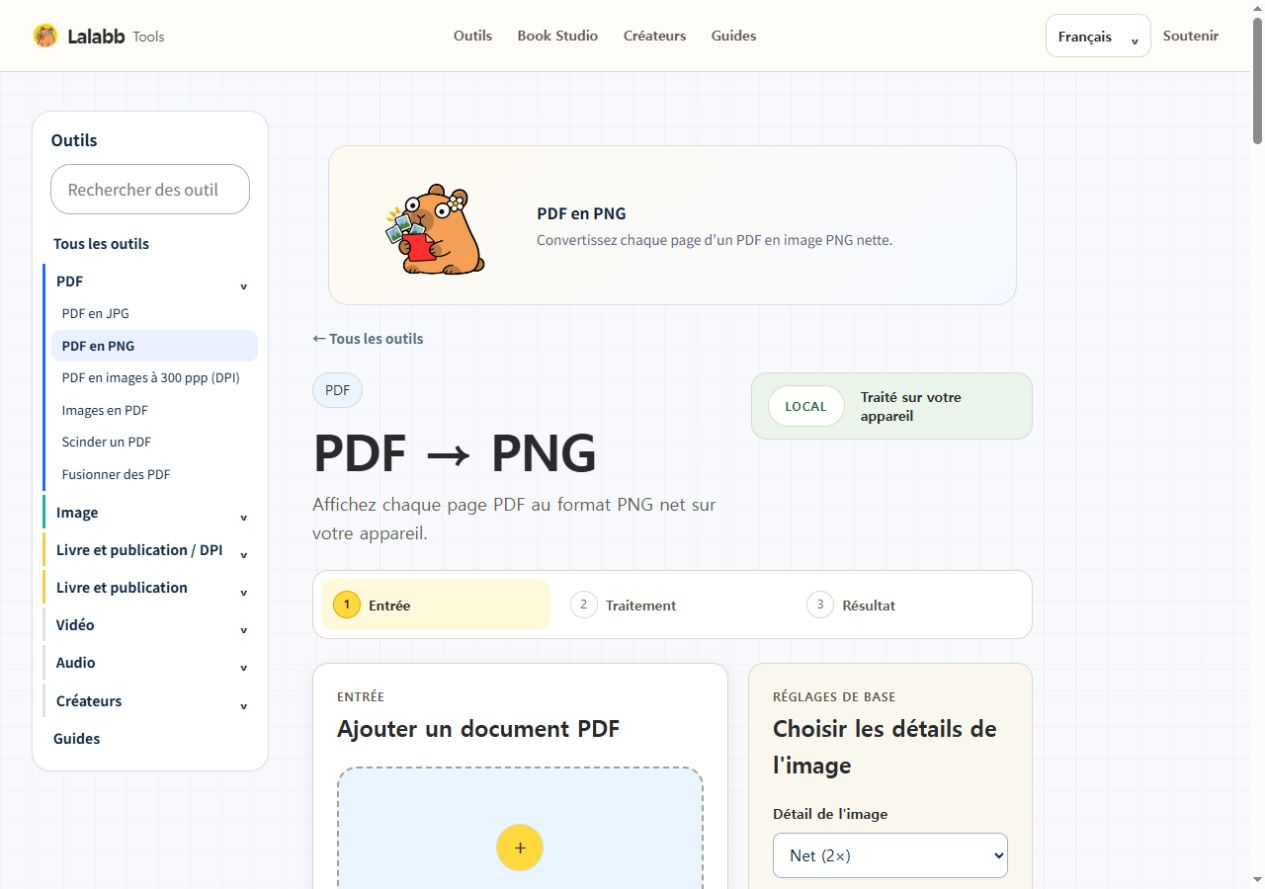Click step 2 circle for Traitement
1265x889 pixels.
[x=584, y=605]
